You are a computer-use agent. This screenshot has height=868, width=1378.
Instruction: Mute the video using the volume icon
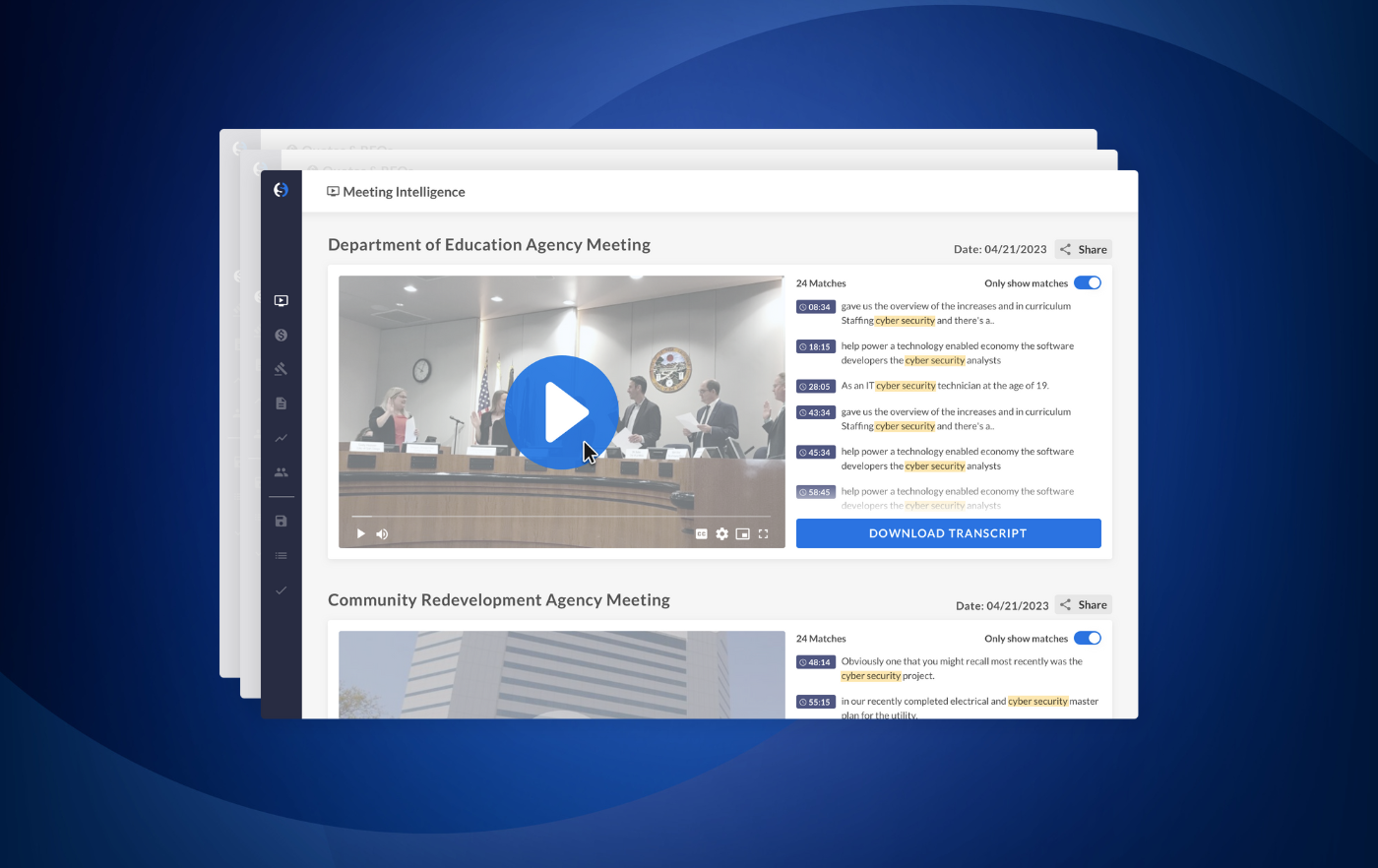tap(382, 533)
